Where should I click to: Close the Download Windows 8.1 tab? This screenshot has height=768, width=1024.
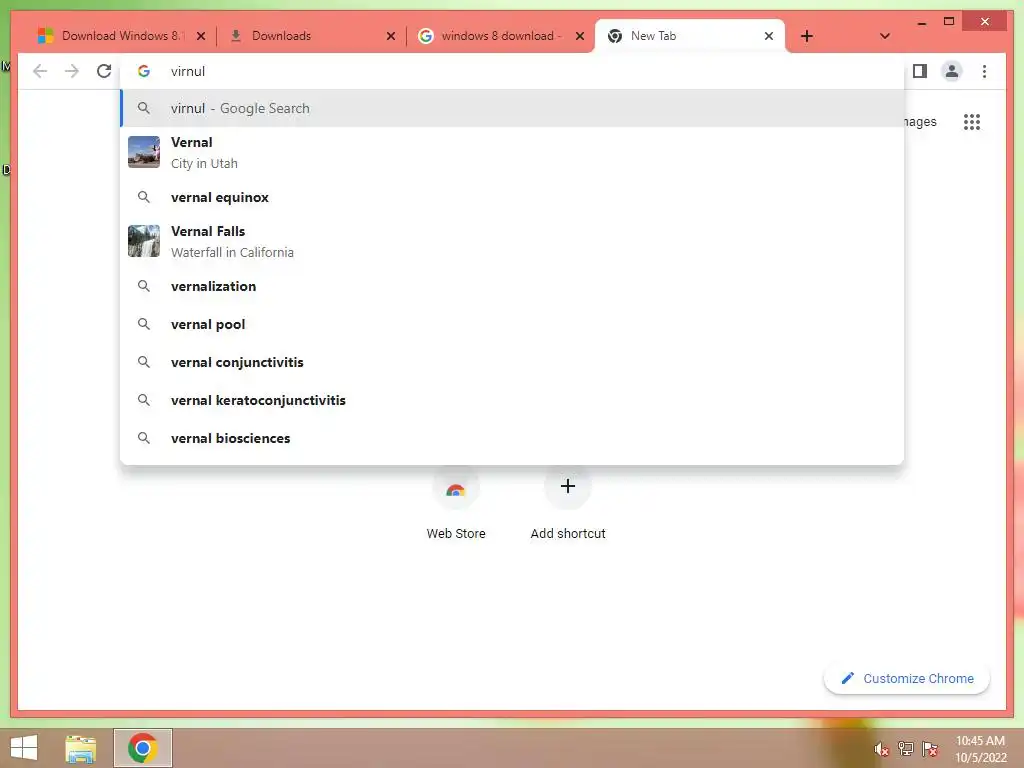tap(201, 36)
